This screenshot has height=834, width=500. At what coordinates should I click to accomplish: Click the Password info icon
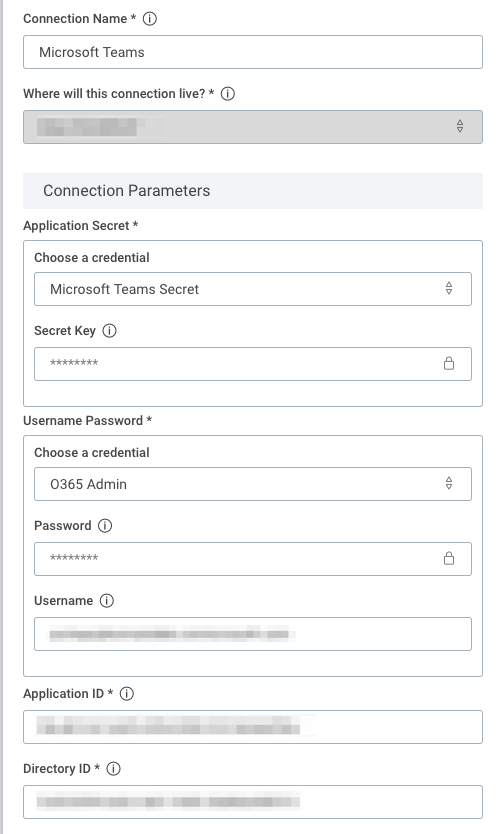point(105,526)
